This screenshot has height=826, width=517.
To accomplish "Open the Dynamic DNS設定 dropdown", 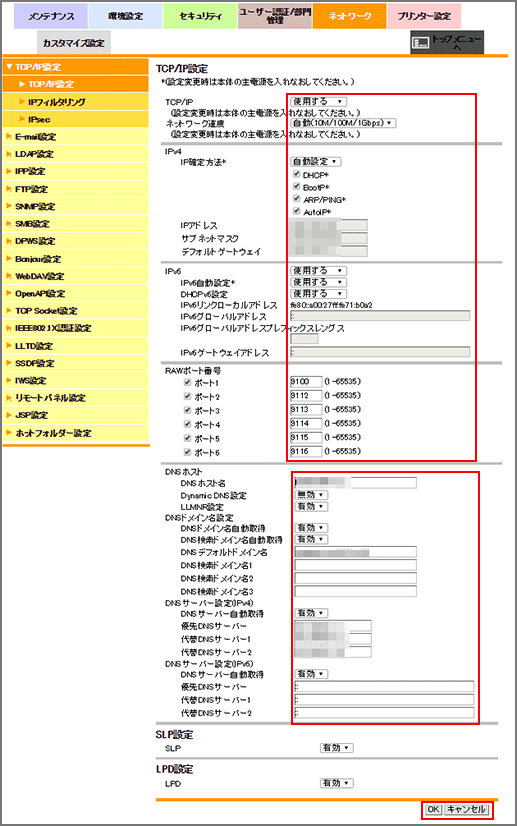I will pos(311,495).
